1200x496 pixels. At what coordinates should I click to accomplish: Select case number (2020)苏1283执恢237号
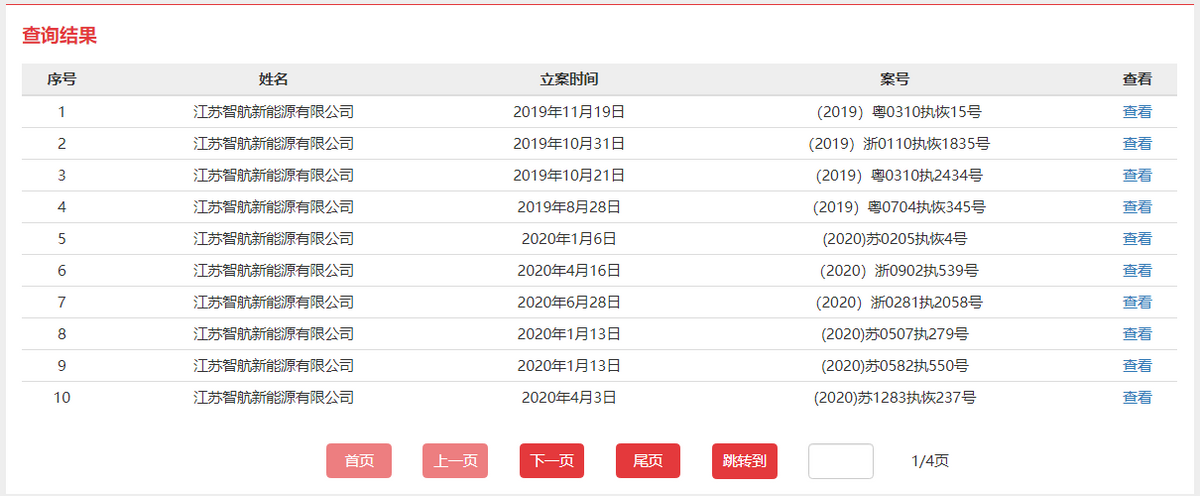[x=895, y=397]
